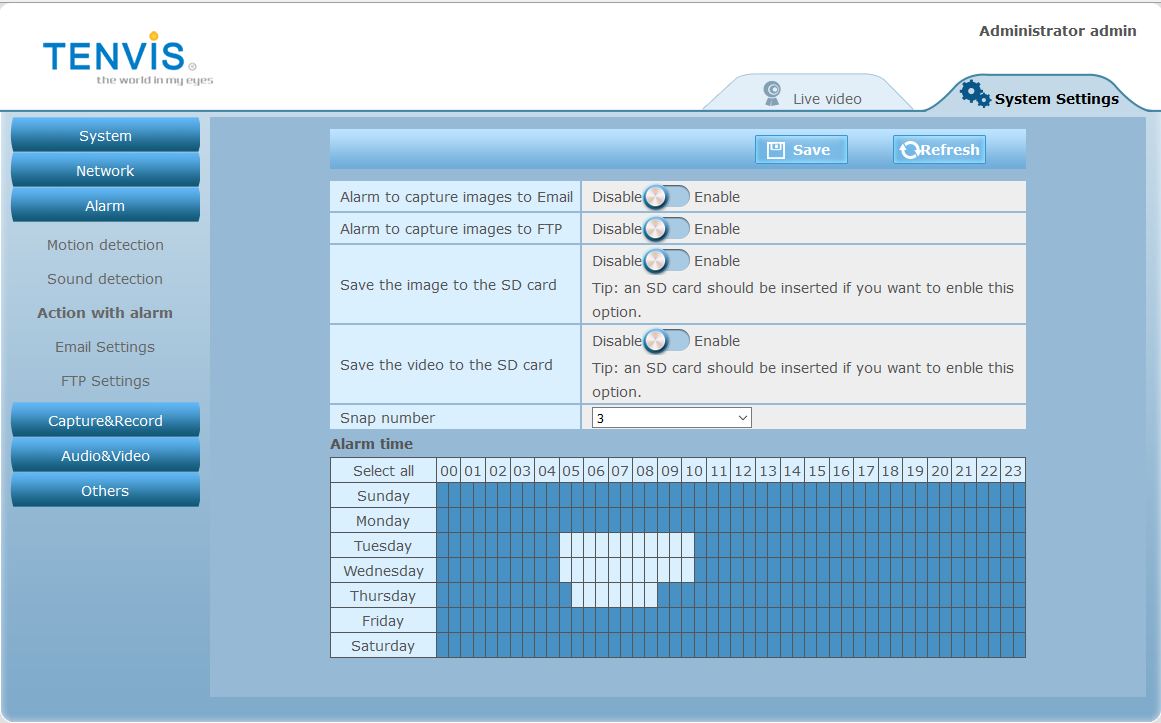Expand the Audio&Video menu section
The width and height of the screenshot is (1161, 723).
[105, 456]
